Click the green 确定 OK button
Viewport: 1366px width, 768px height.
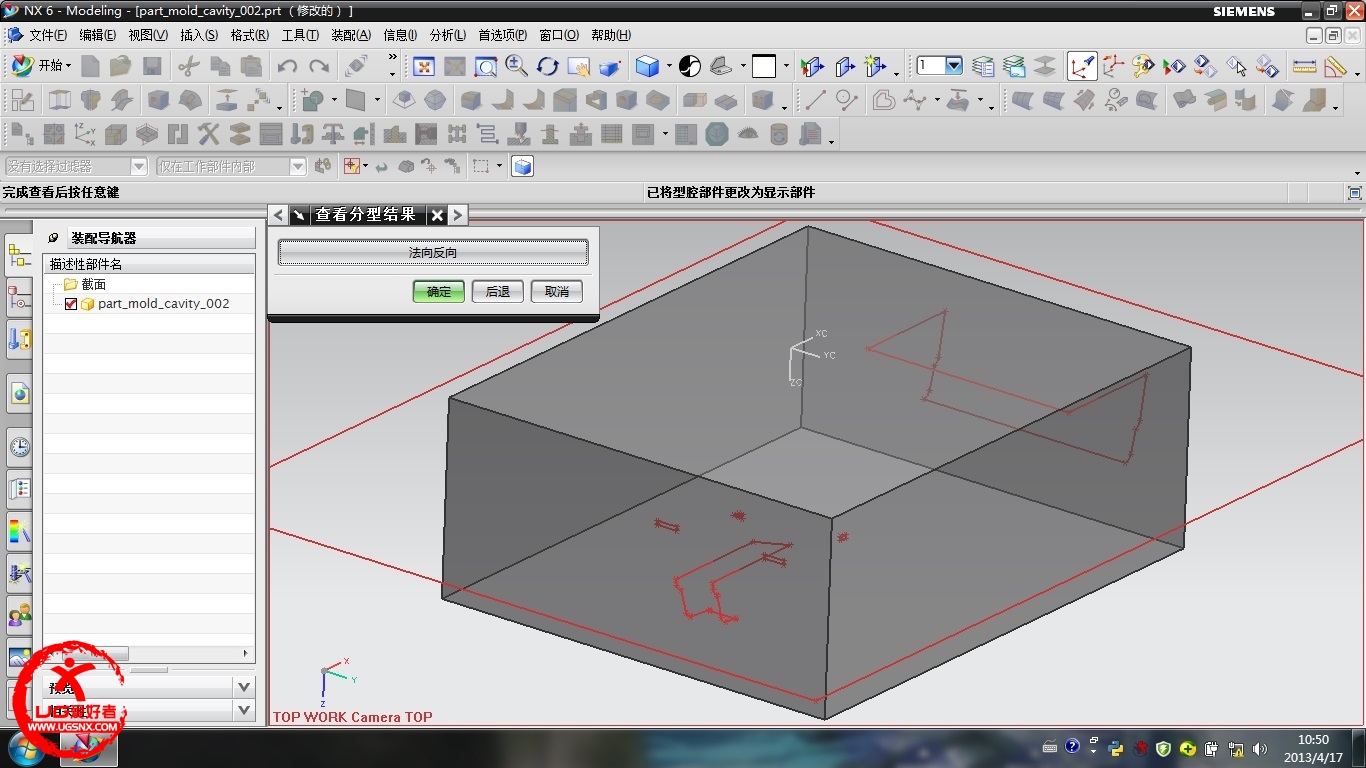coord(439,291)
